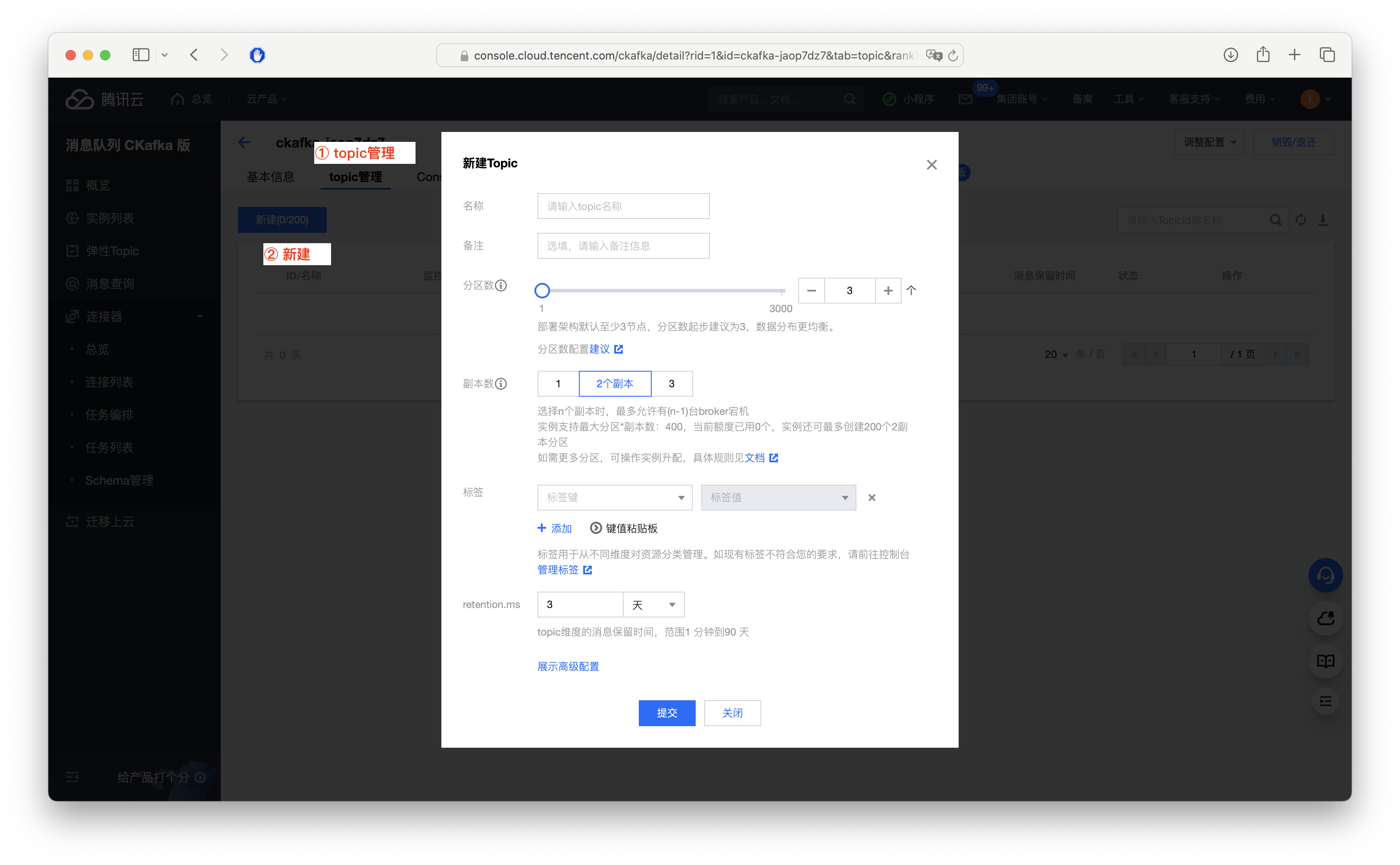The image size is (1400, 865).
Task: Click Safari's share icon in toolbar
Action: click(x=1263, y=55)
